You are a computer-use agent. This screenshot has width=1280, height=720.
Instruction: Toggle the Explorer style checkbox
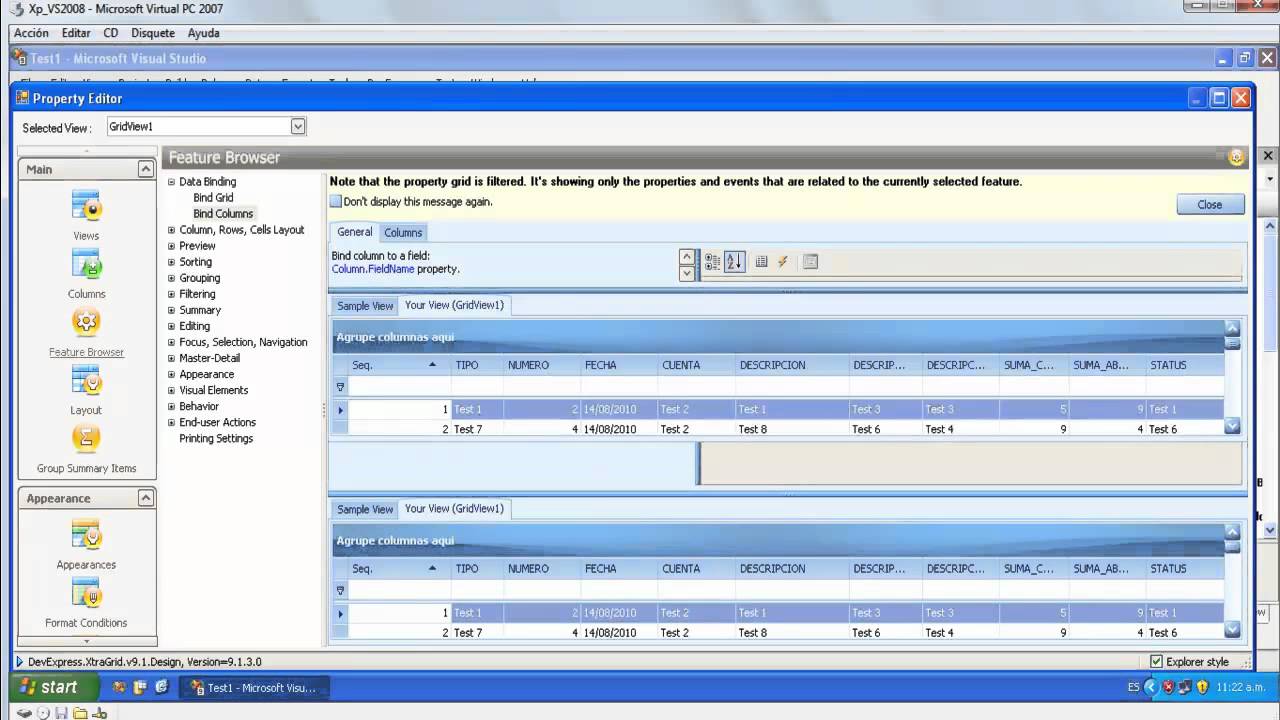point(1156,662)
